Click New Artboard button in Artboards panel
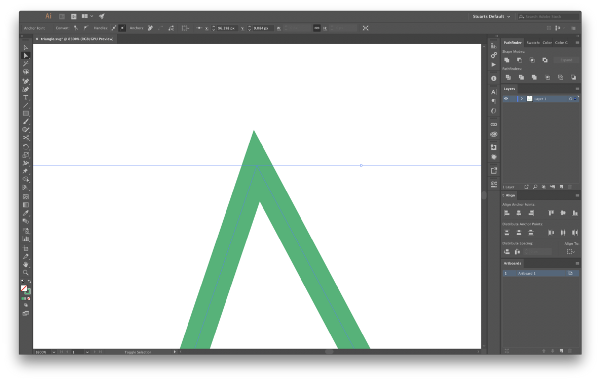600x381 pixels. pyautogui.click(x=561, y=351)
